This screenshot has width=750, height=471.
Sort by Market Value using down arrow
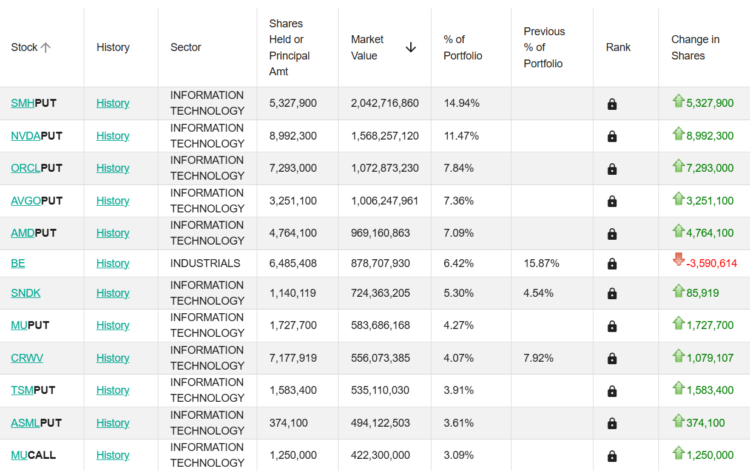pos(410,47)
